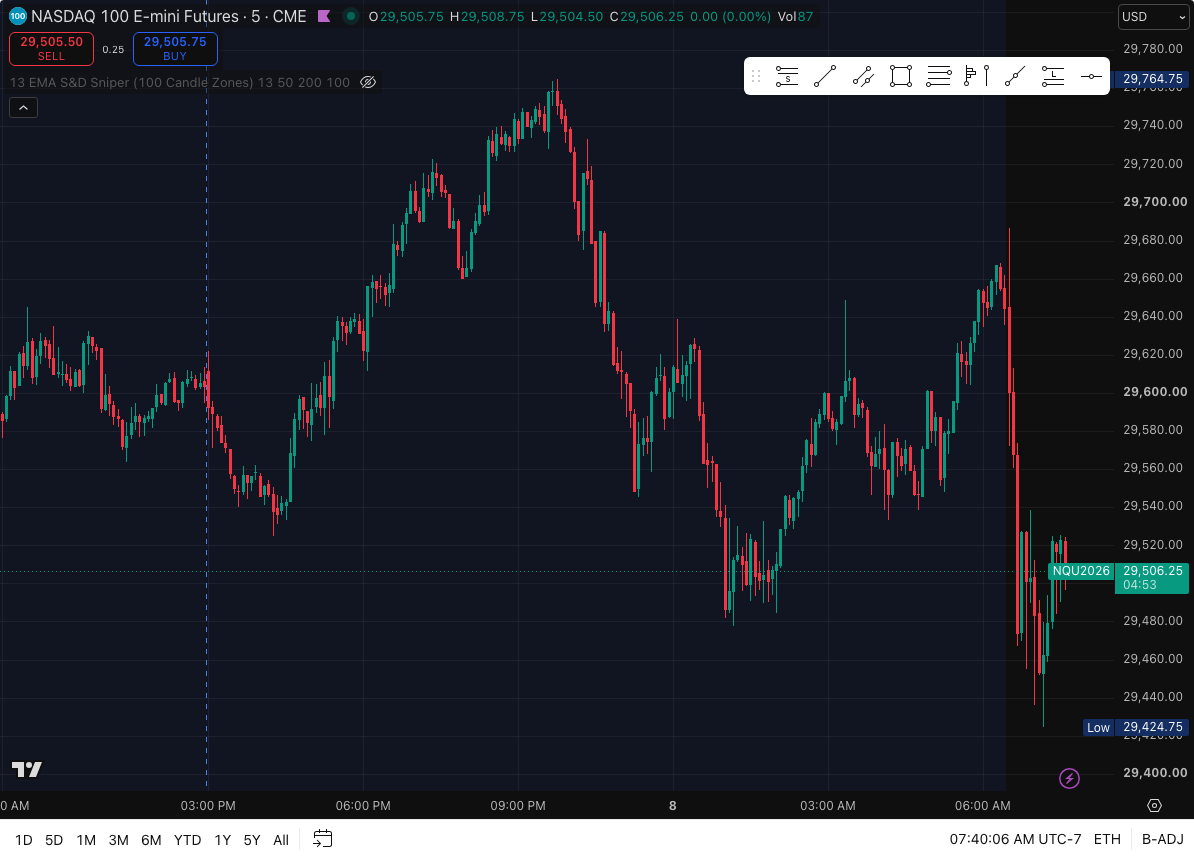Image resolution: width=1194 pixels, height=858 pixels.
Task: Open the timezone menu showing UTC-7
Action: click(x=1015, y=839)
